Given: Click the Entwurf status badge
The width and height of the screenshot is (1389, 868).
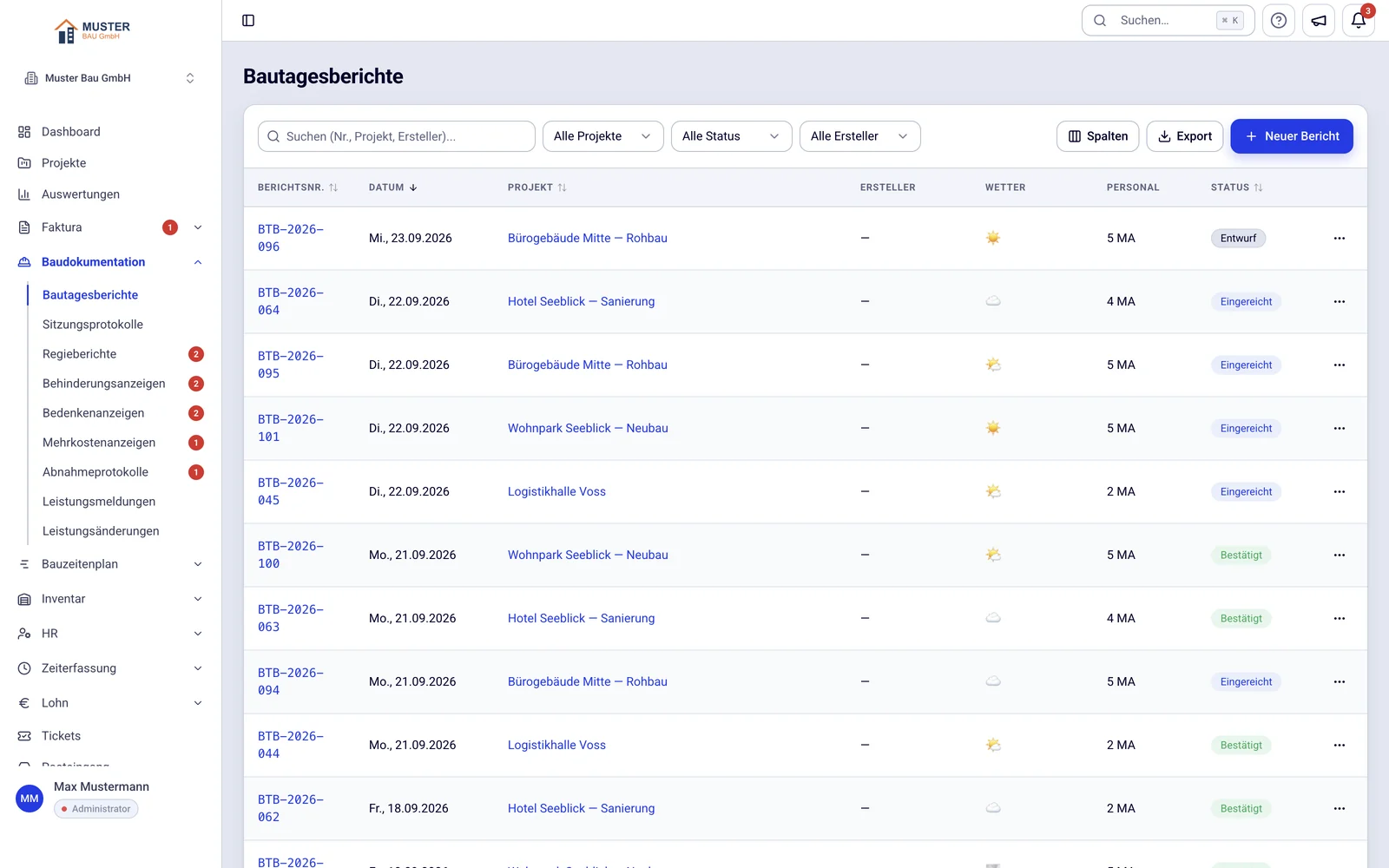Looking at the screenshot, I should [x=1238, y=238].
